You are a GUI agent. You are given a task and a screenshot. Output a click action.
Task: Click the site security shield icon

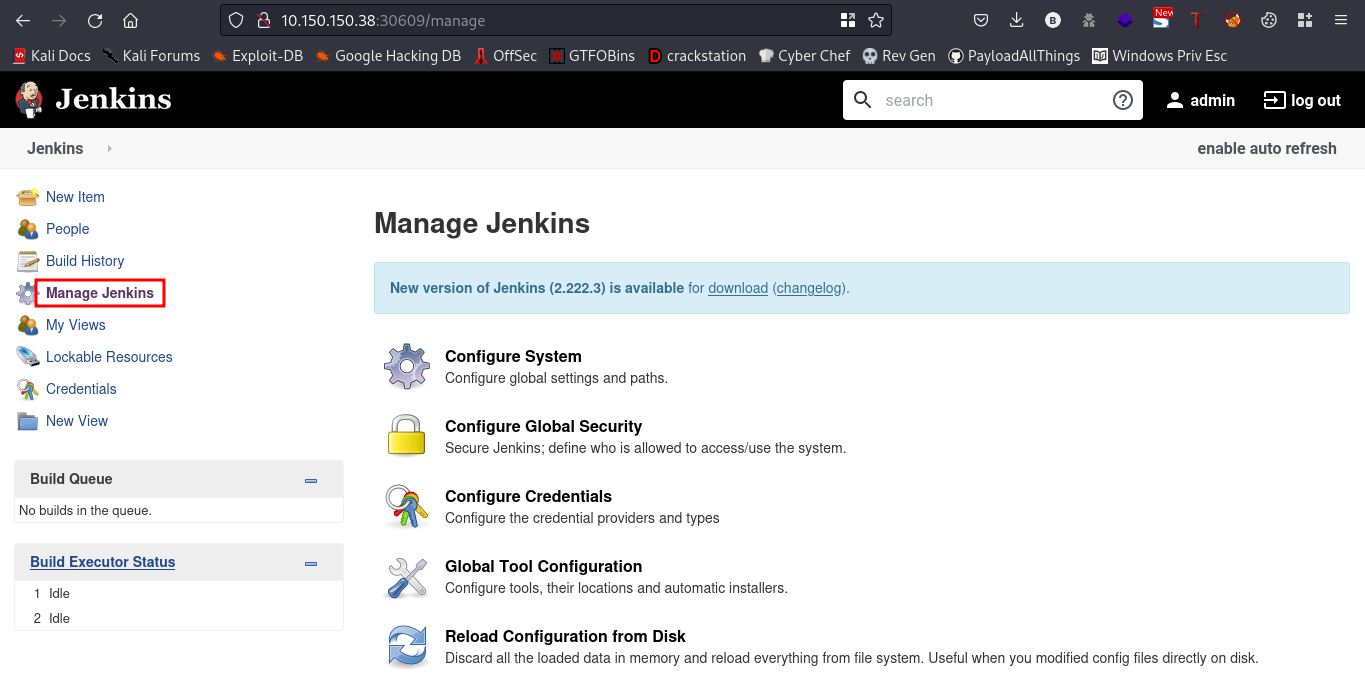pos(236,20)
